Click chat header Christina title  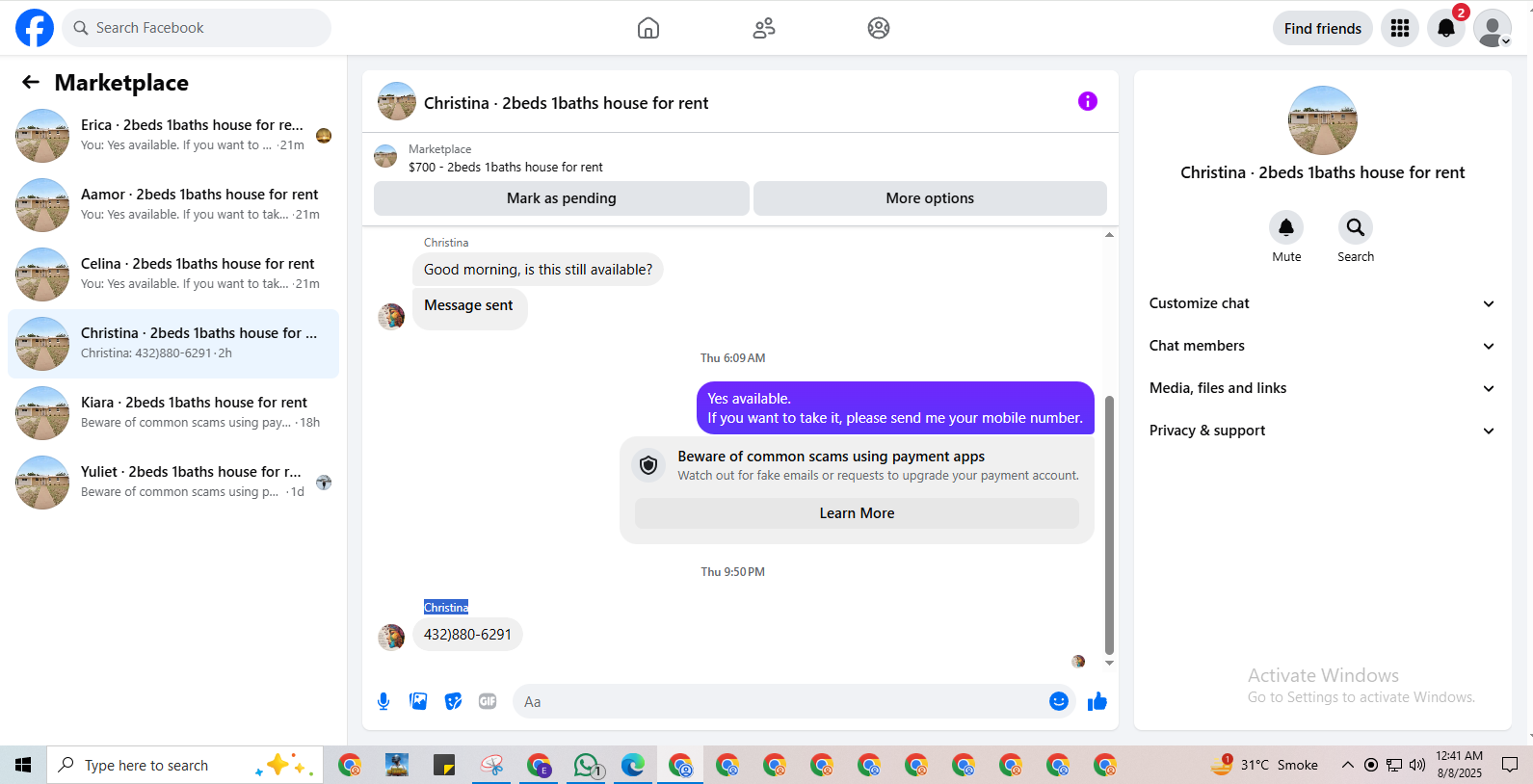tap(566, 103)
